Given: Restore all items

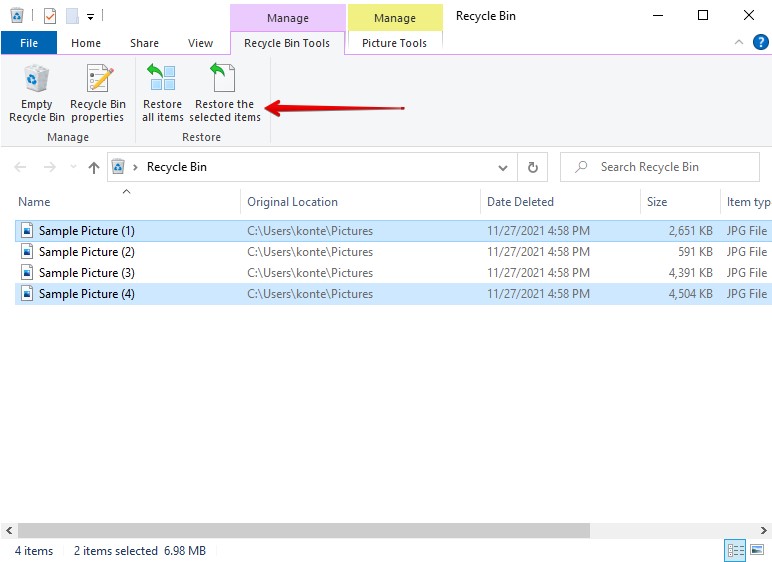Looking at the screenshot, I should coord(162,94).
